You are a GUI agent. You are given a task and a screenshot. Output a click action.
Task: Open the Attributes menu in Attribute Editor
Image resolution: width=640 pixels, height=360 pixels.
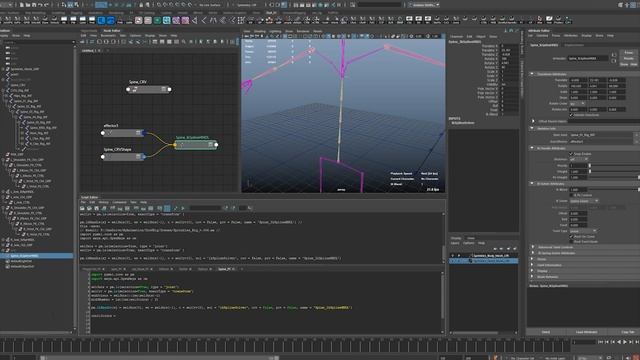tap(571, 36)
